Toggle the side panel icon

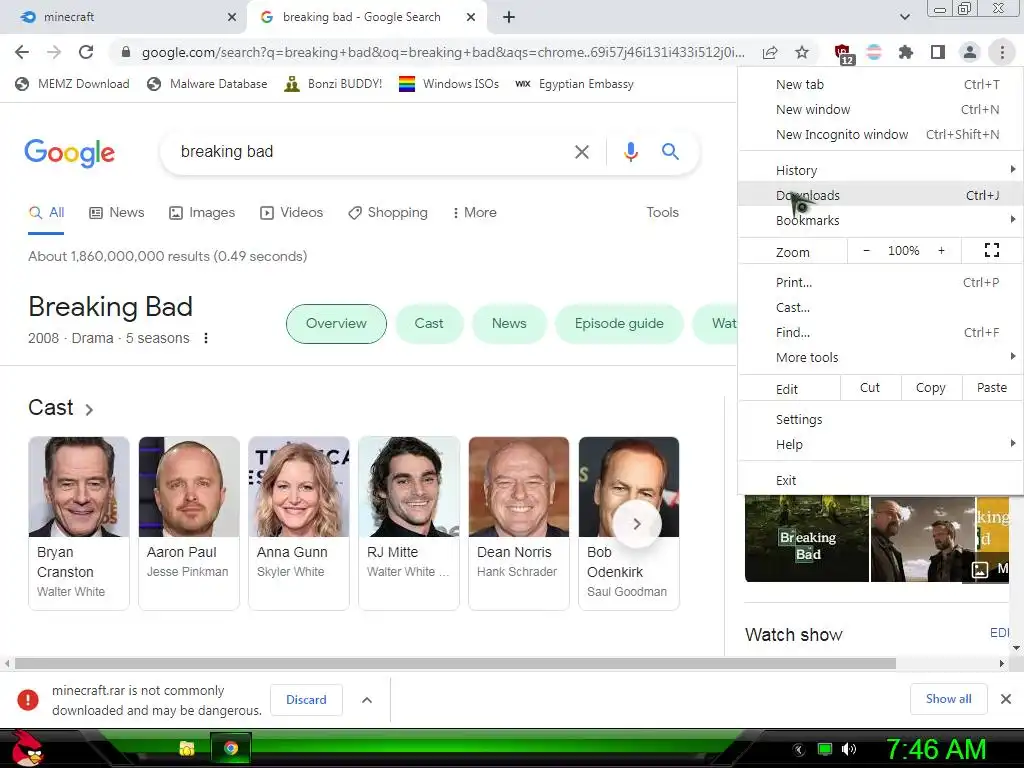(x=938, y=52)
